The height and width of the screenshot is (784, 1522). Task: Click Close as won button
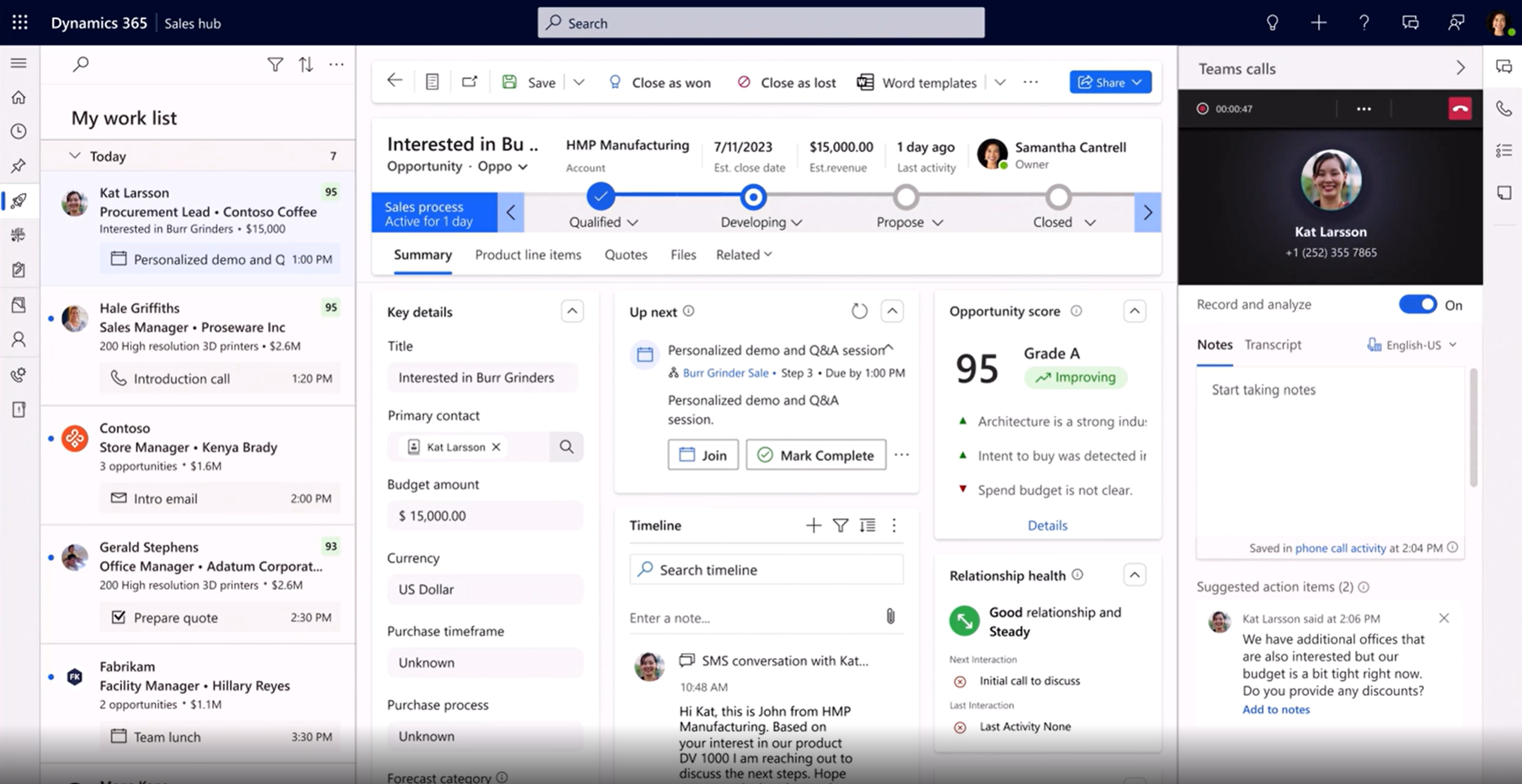[660, 82]
